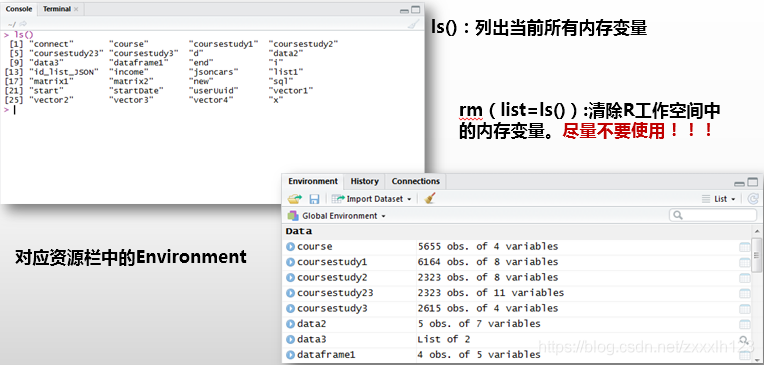Viewport: 764px width, 365px height.
Task: Click the "6164 obs. of 8 variables" value
Action: click(x=488, y=262)
